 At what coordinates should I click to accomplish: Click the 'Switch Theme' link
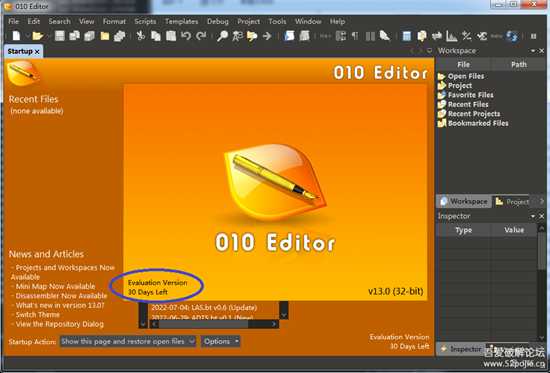pyautogui.click(x=38, y=315)
